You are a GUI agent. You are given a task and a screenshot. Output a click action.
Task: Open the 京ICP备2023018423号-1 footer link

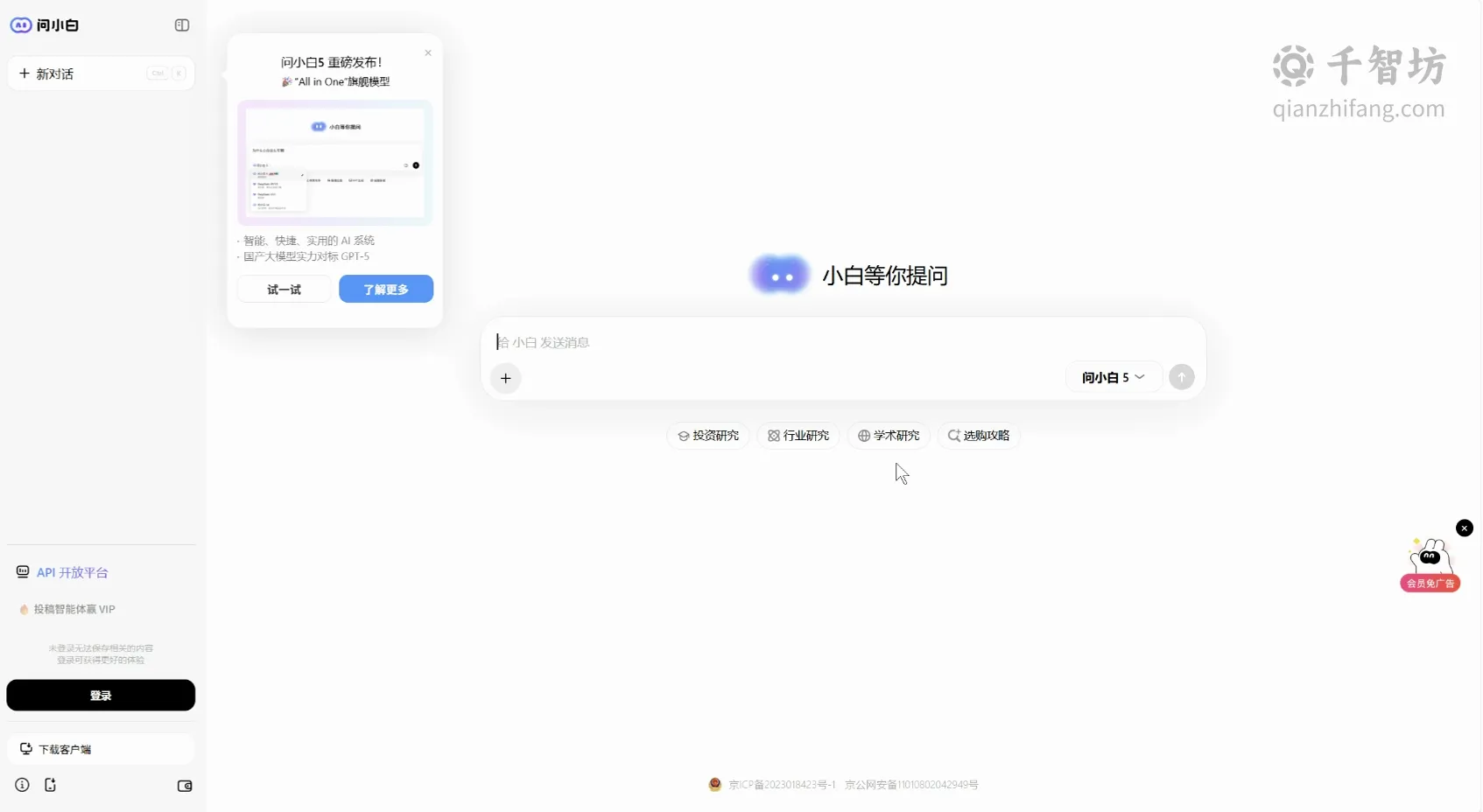(782, 785)
